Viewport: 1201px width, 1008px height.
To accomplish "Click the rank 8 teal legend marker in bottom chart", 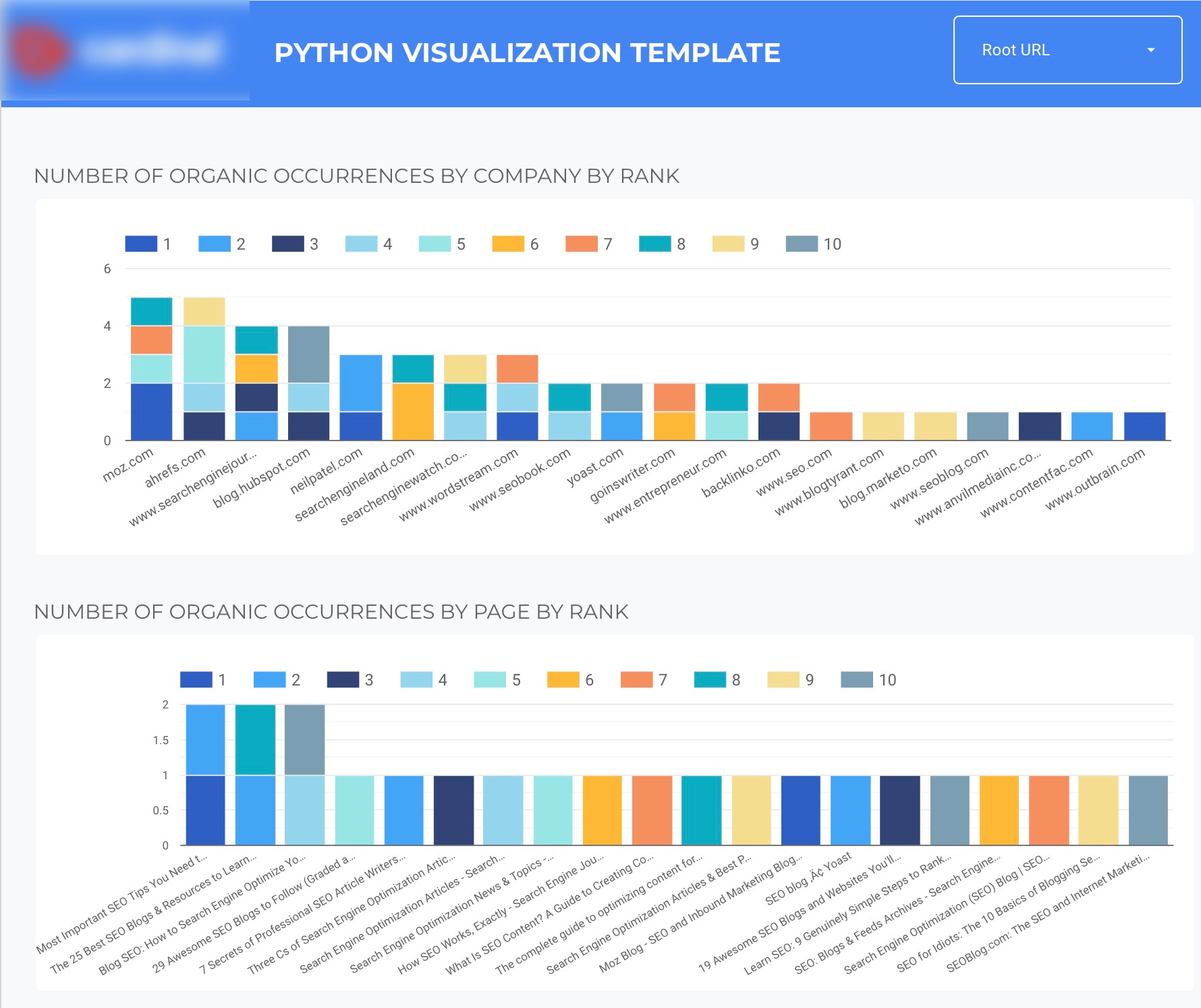I will pos(709,680).
